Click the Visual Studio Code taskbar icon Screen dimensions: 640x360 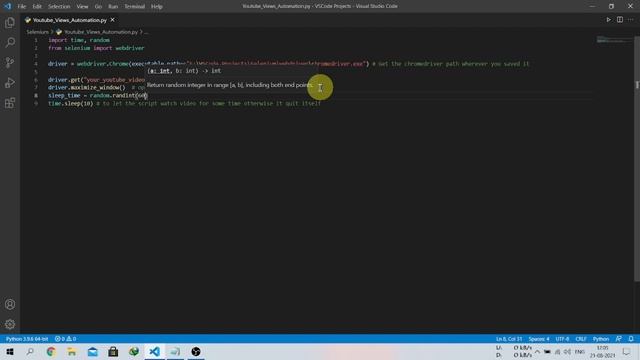(x=154, y=352)
